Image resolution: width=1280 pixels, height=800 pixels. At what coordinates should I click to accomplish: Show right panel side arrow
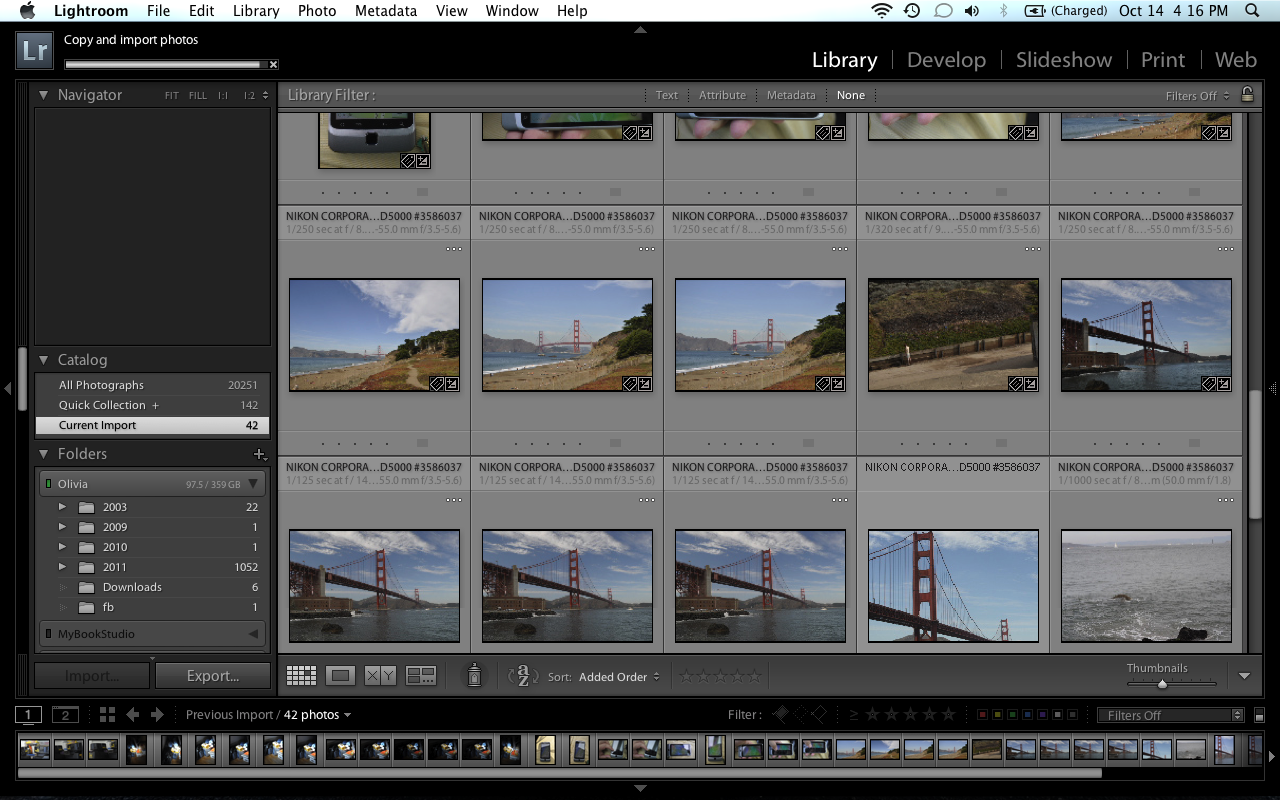coord(1273,387)
